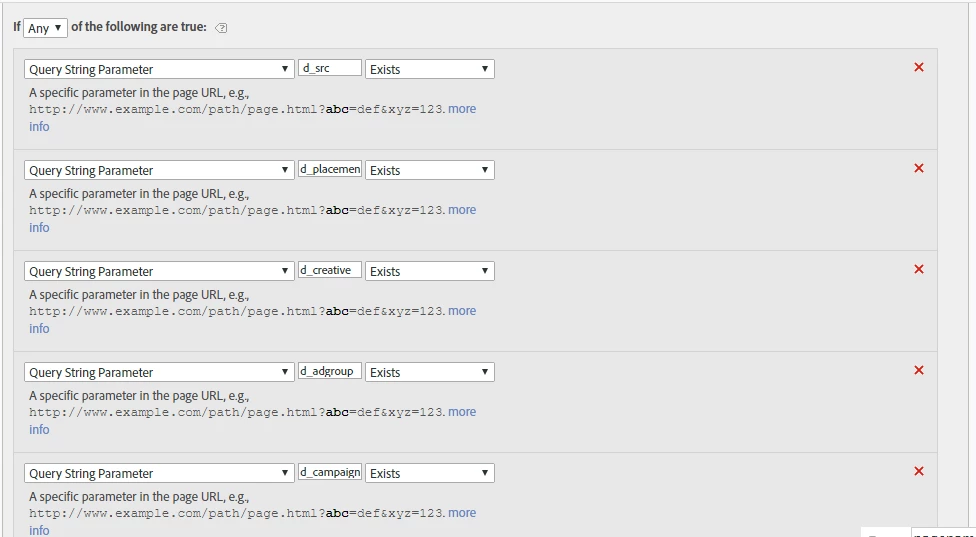Remove the d_src condition with red X
Image resolution: width=976 pixels, height=537 pixels.
pos(919,67)
